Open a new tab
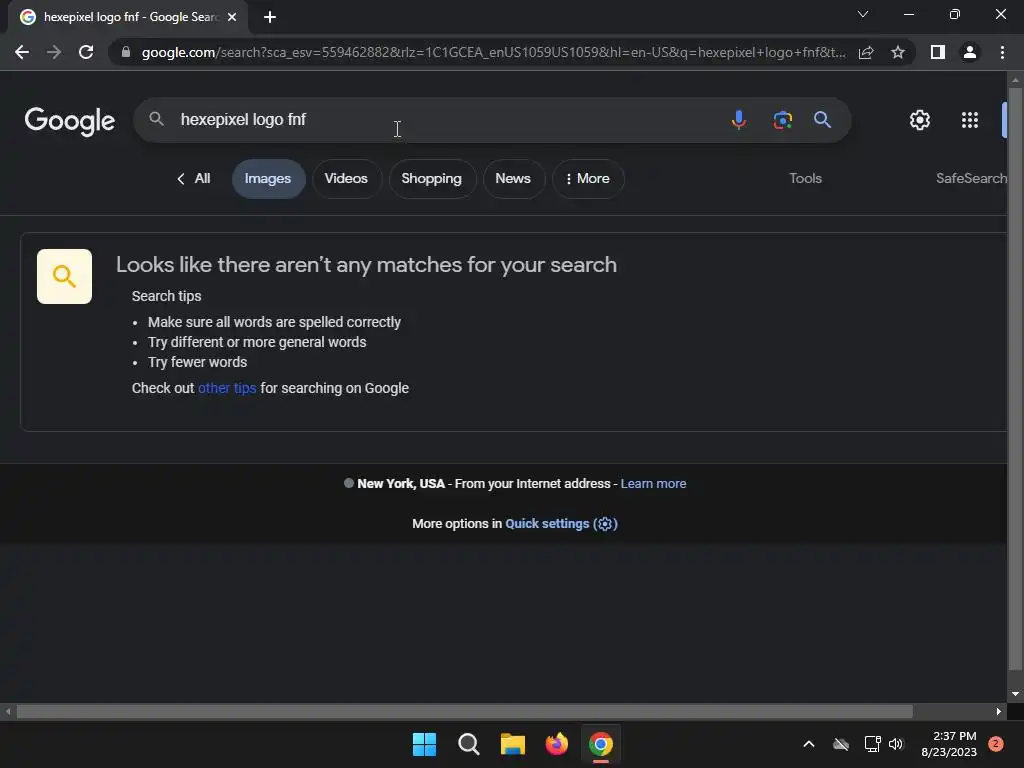Image resolution: width=1024 pixels, height=768 pixels. 270,17
